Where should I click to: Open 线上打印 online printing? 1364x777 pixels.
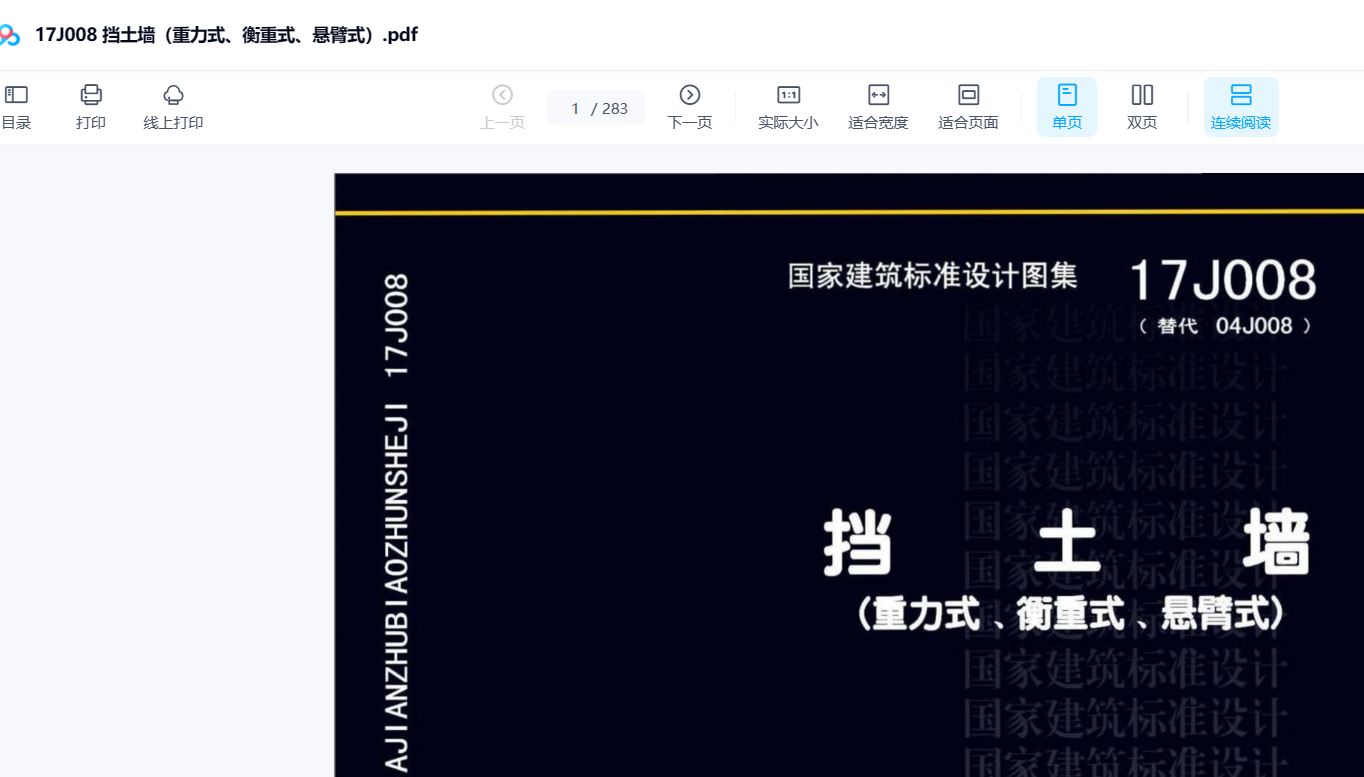[173, 107]
